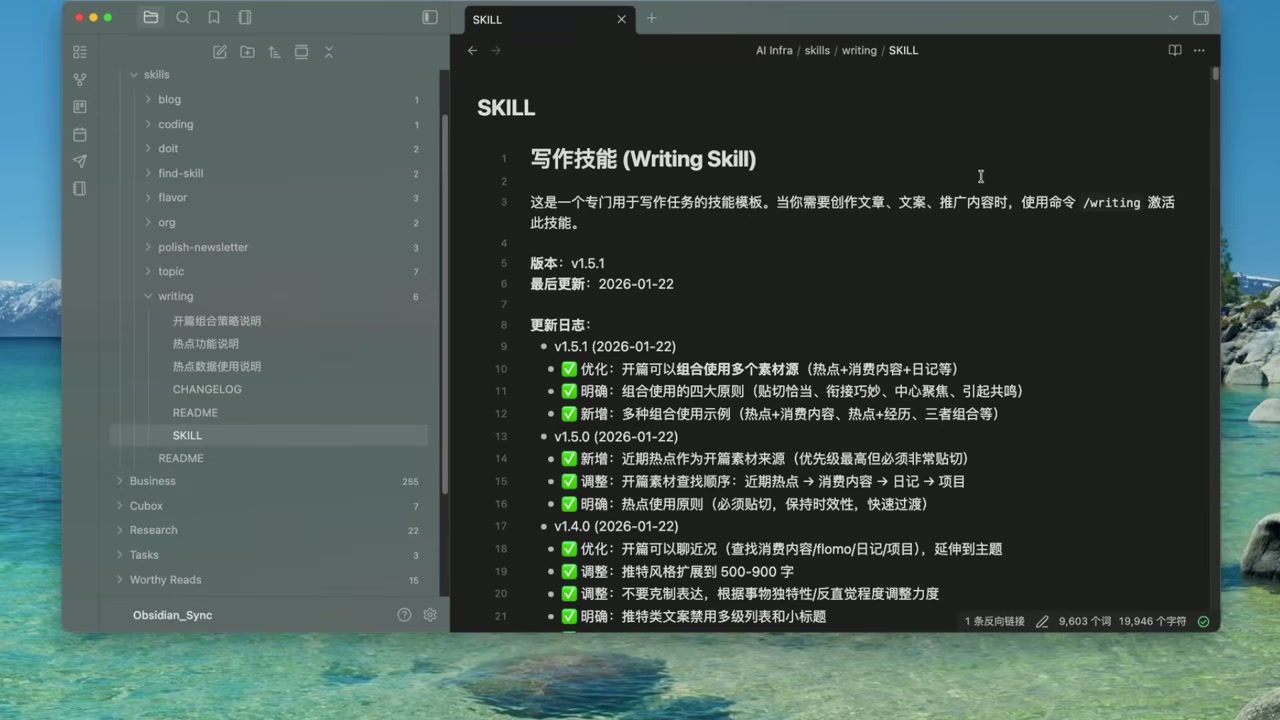Switch to the files view via the folder icon

[151, 17]
